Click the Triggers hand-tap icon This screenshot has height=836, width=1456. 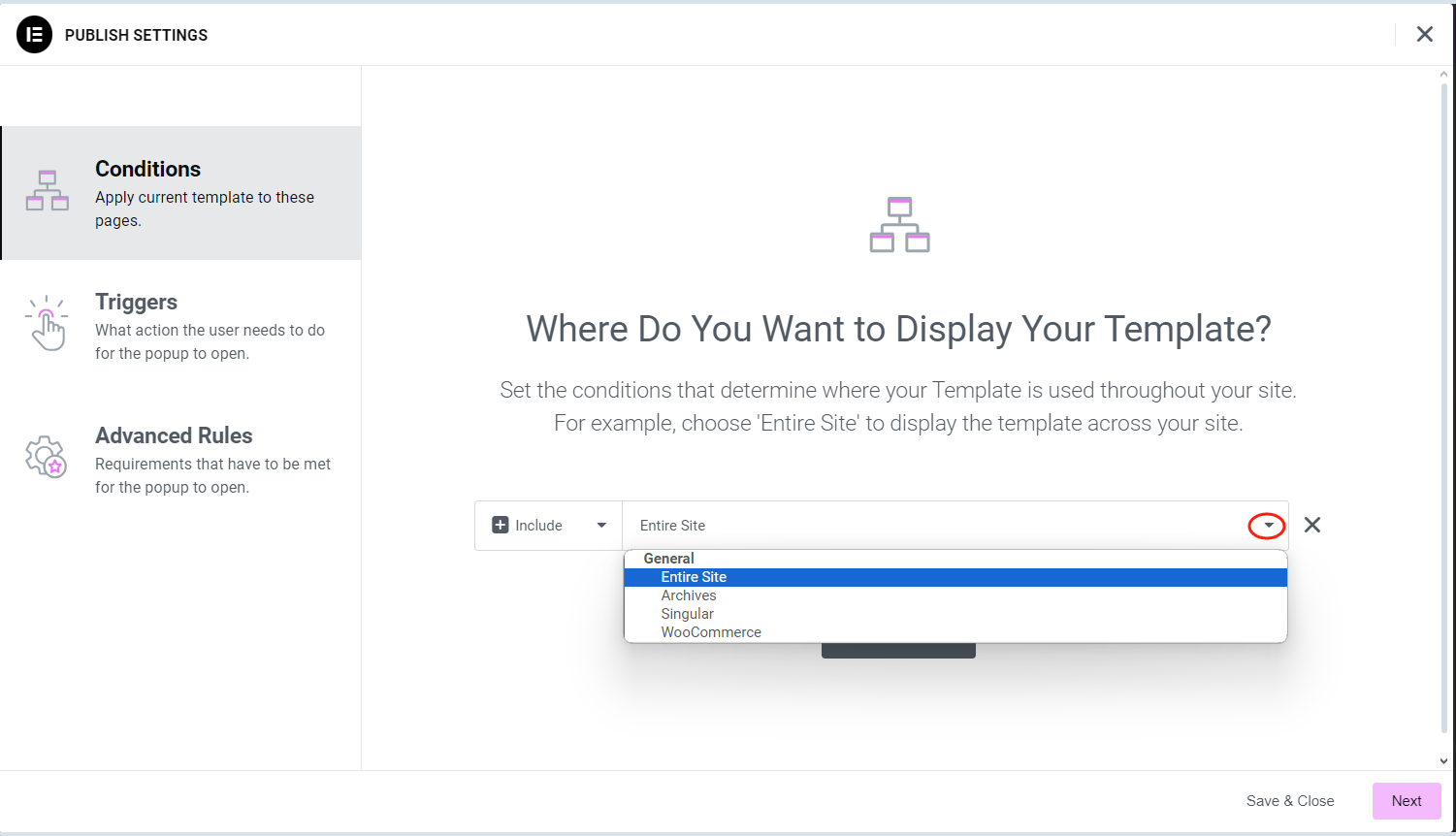[x=47, y=323]
